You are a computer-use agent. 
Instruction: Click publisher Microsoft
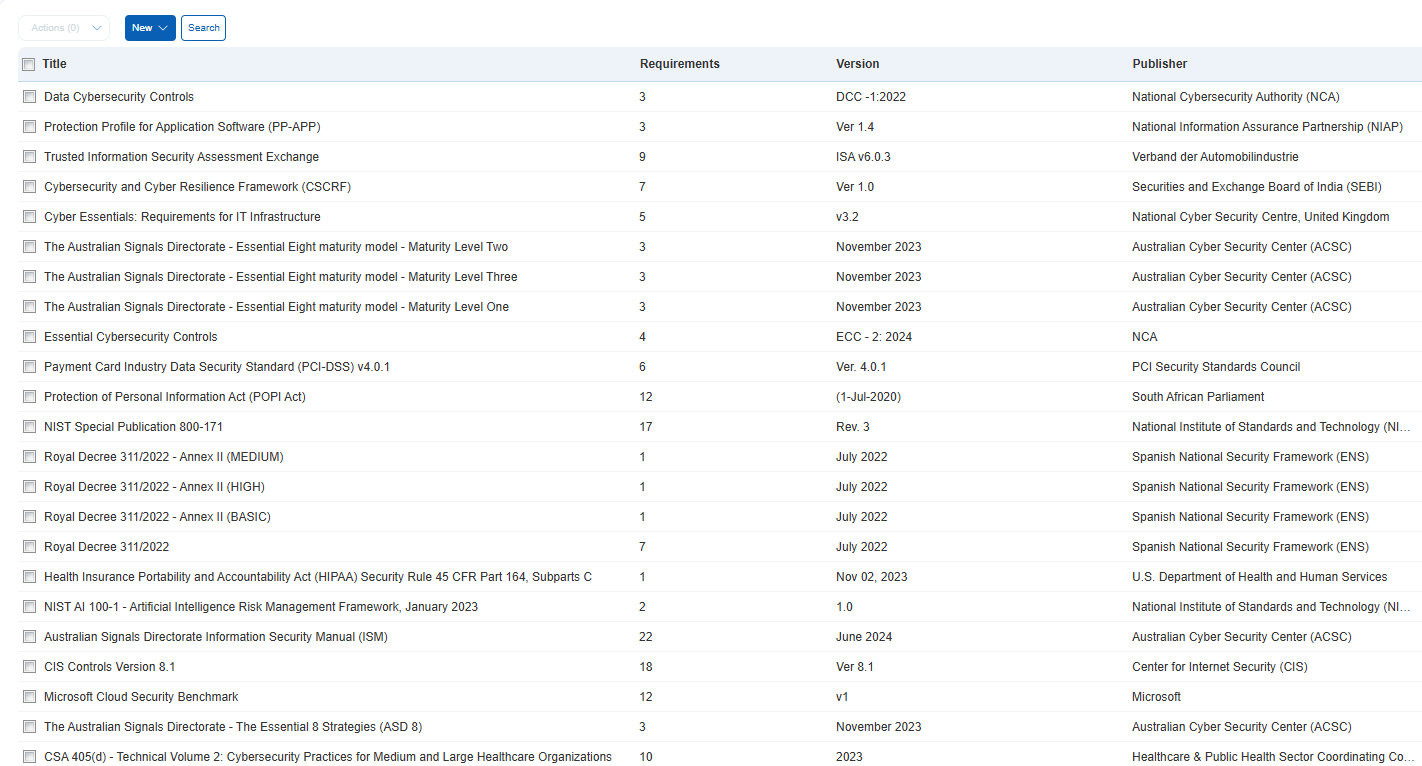tap(1156, 697)
